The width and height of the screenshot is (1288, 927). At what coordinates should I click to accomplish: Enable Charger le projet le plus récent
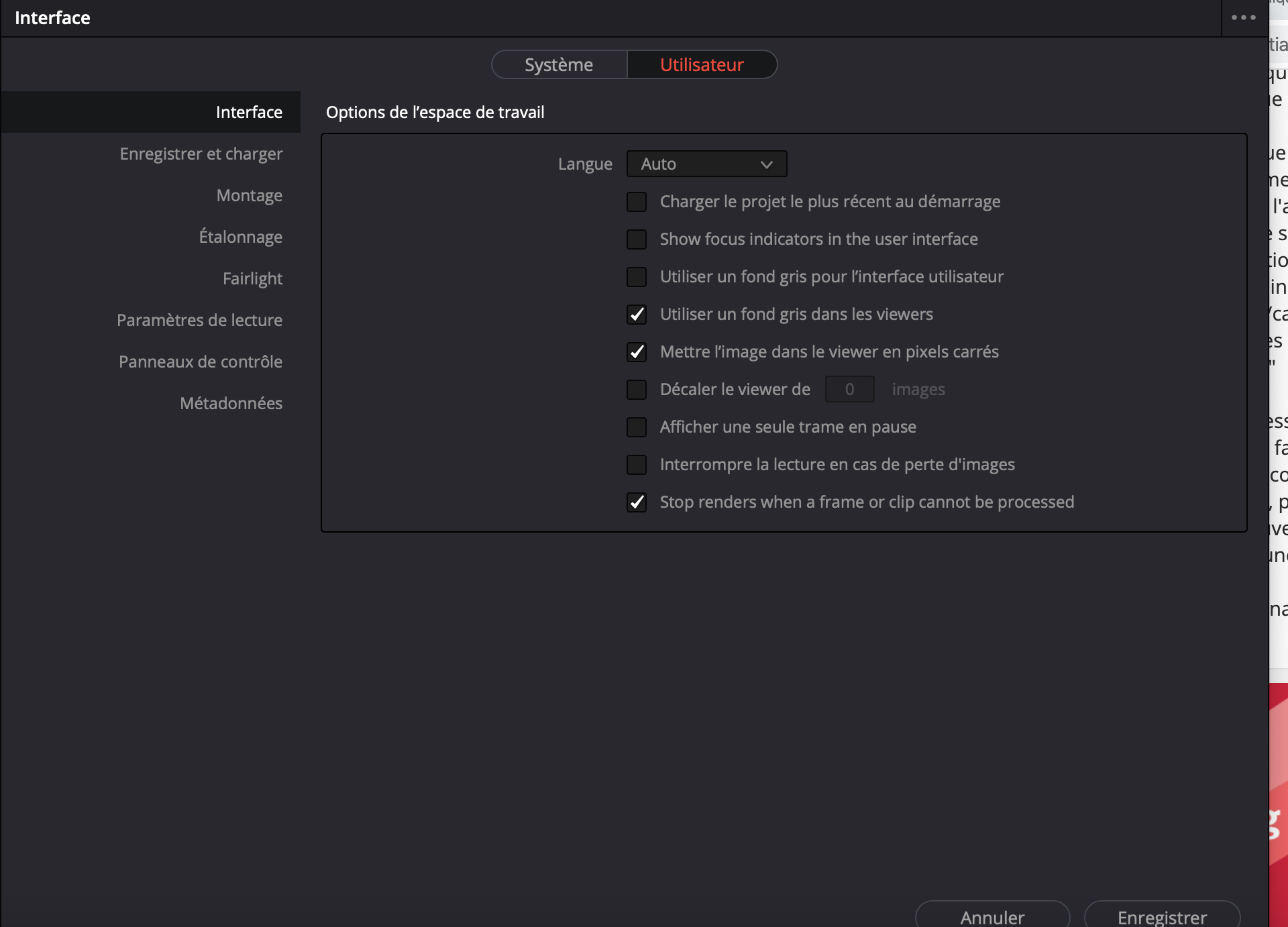[x=637, y=202]
